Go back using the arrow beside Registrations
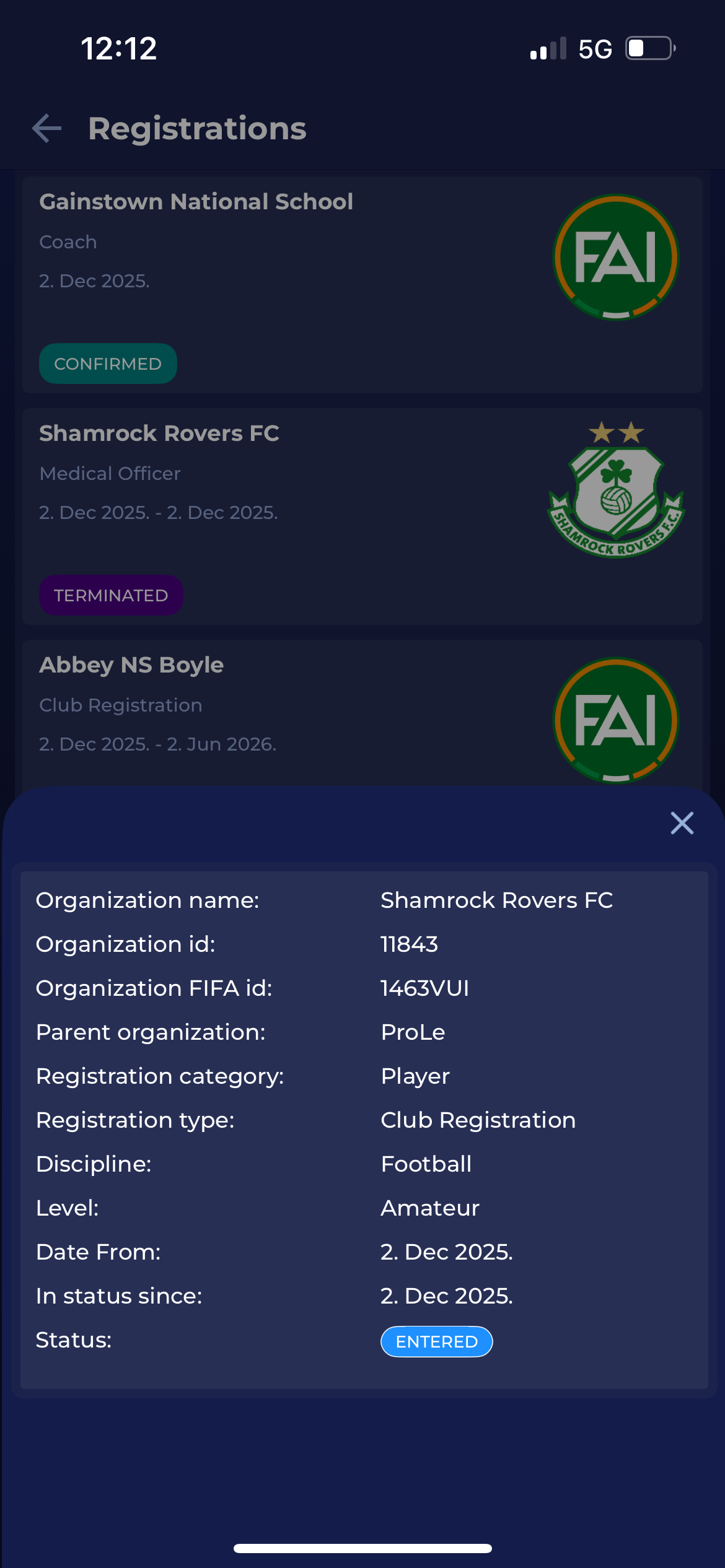The width and height of the screenshot is (725, 1568). [47, 129]
